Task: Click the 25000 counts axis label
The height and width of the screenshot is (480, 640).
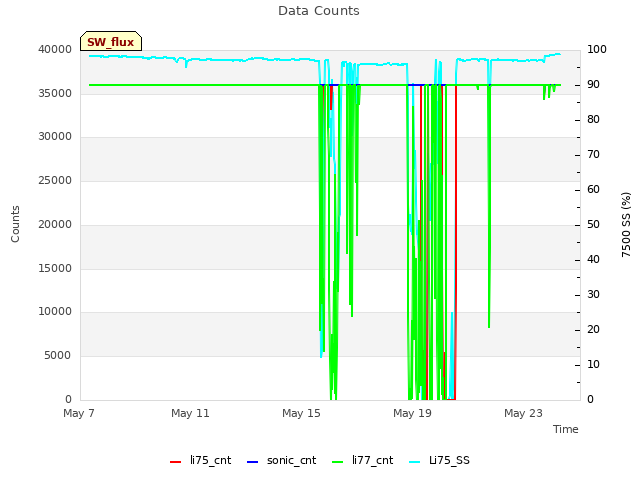Action: [x=55, y=181]
